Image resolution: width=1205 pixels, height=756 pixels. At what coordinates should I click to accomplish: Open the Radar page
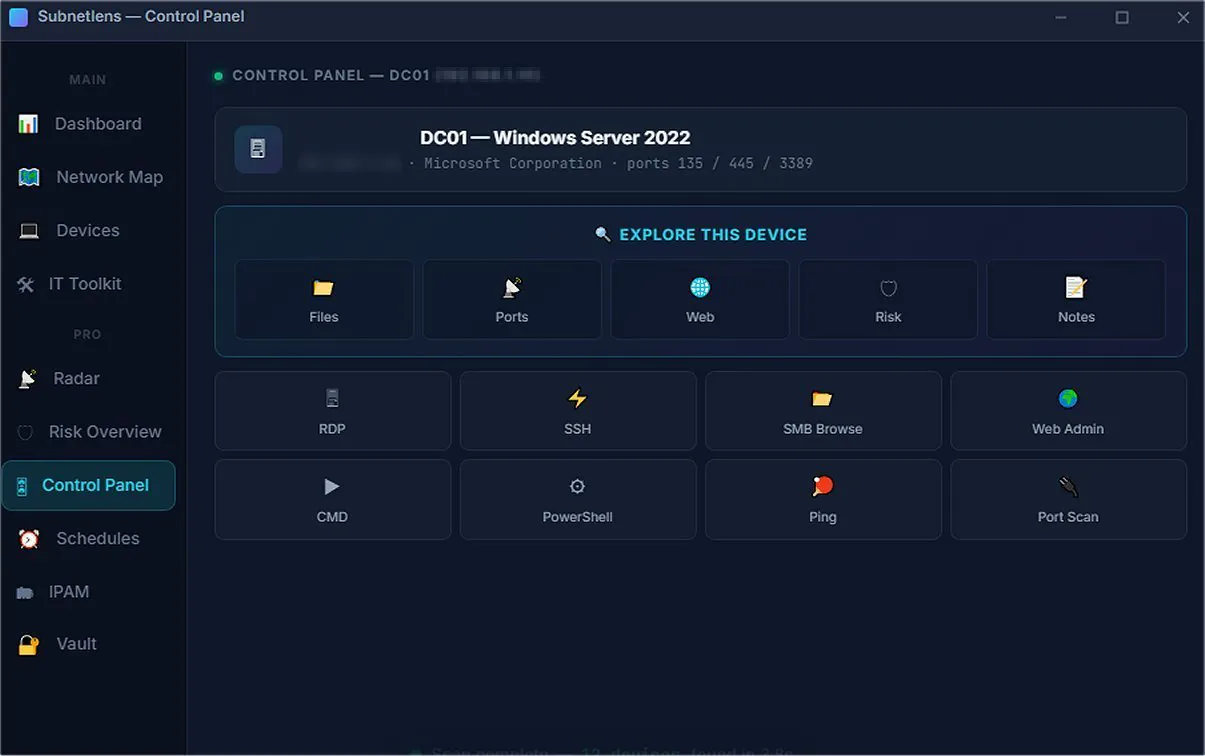click(88, 379)
